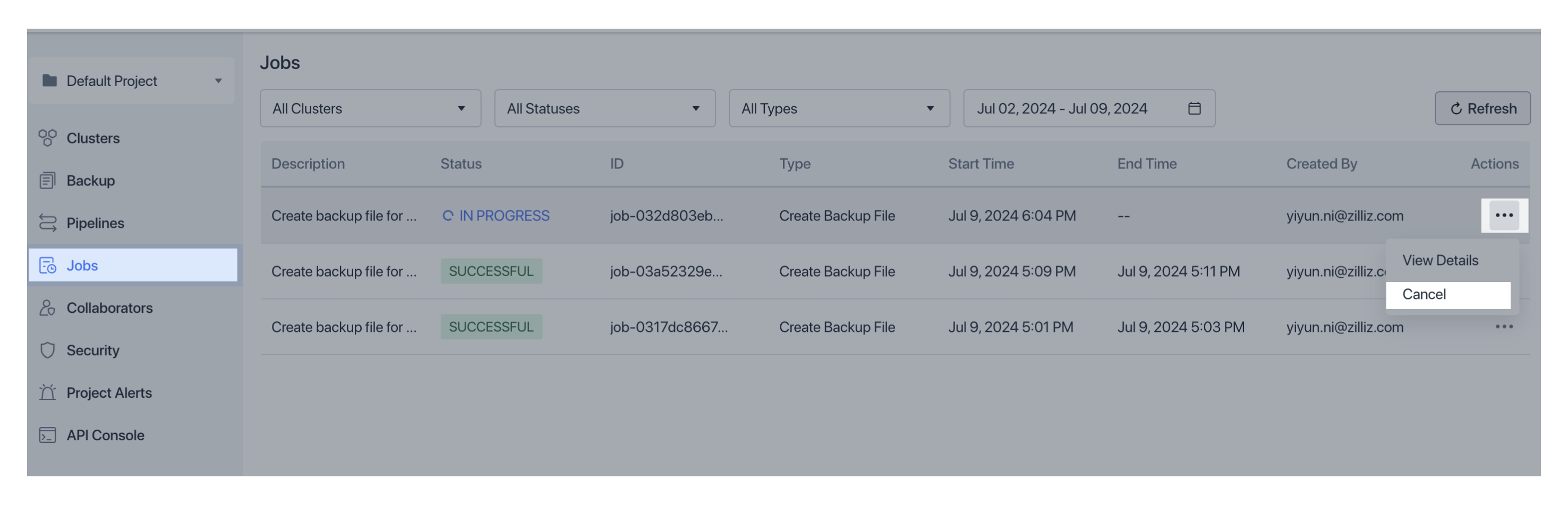Screen dimensions: 1568x505
Task: Click the Jobs icon in sidebar
Action: click(x=47, y=266)
